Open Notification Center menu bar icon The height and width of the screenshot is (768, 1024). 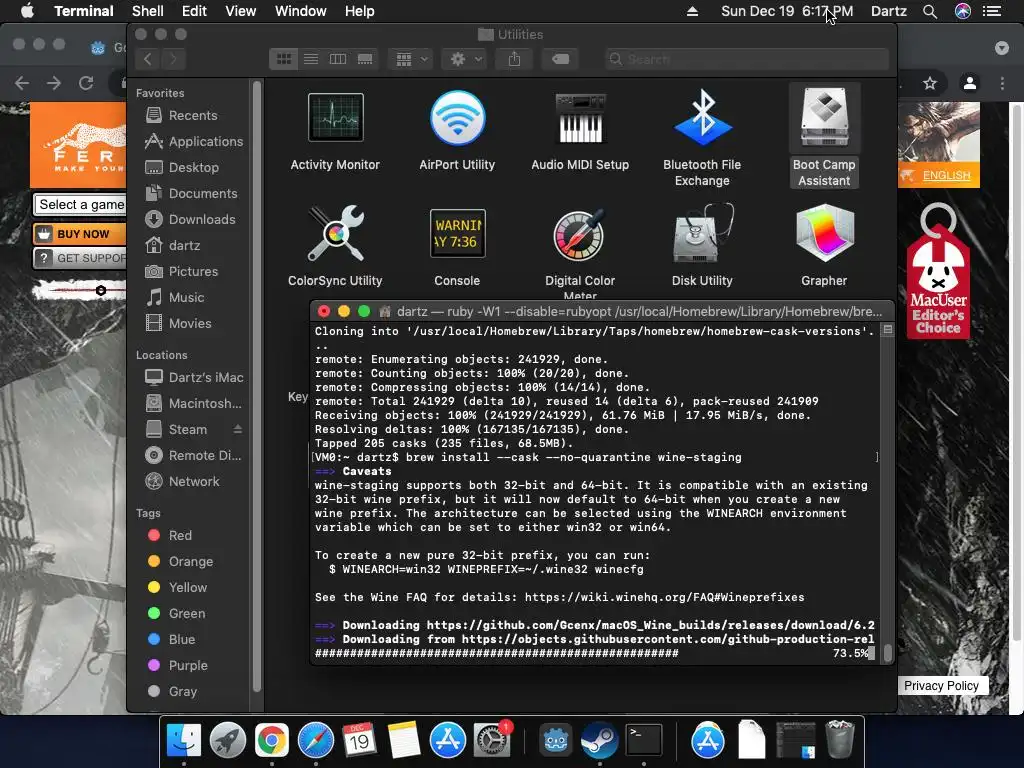pos(992,11)
